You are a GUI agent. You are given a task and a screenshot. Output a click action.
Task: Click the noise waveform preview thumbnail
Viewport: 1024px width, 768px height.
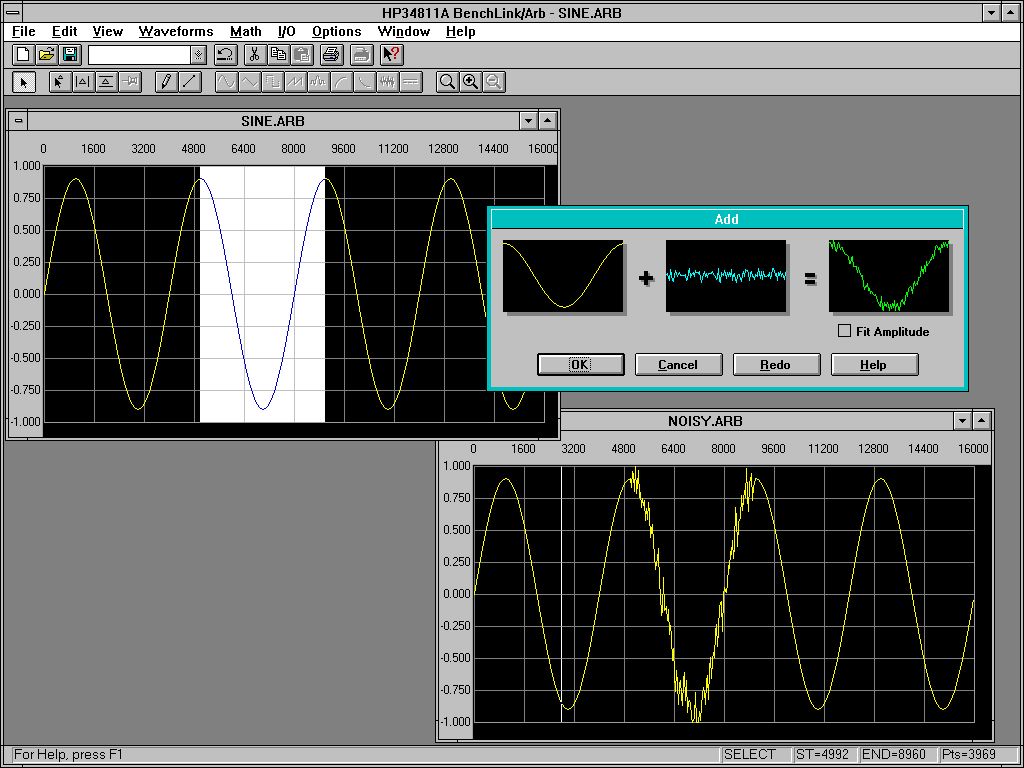click(x=726, y=275)
